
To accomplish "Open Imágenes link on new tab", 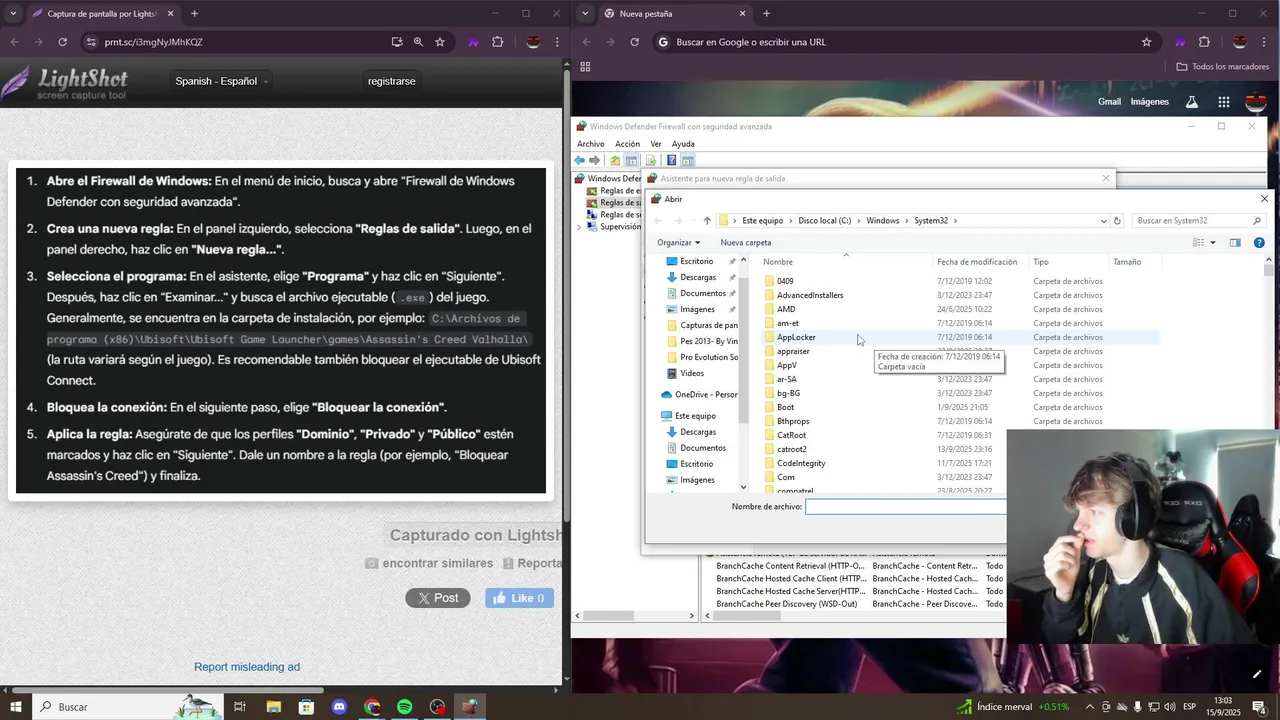I will click(1149, 102).
